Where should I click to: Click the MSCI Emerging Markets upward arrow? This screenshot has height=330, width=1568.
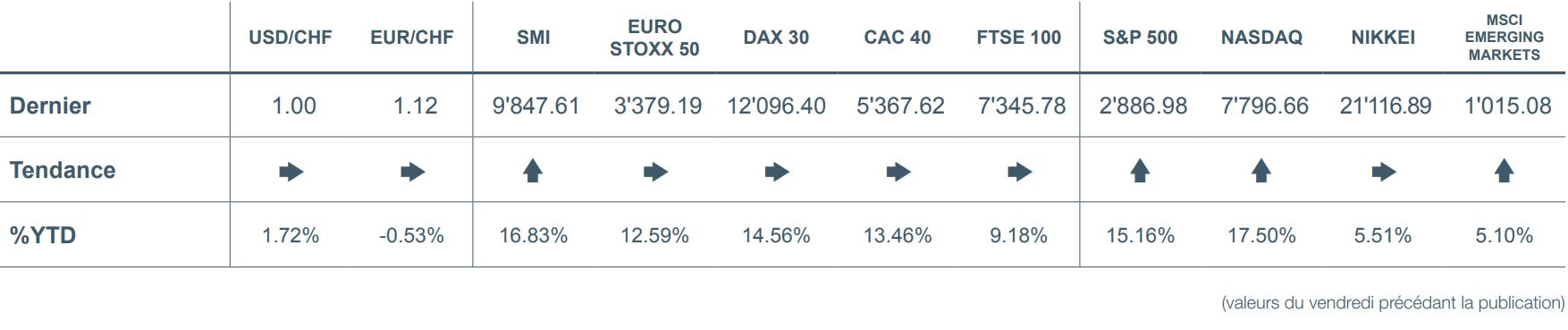(x=1505, y=171)
